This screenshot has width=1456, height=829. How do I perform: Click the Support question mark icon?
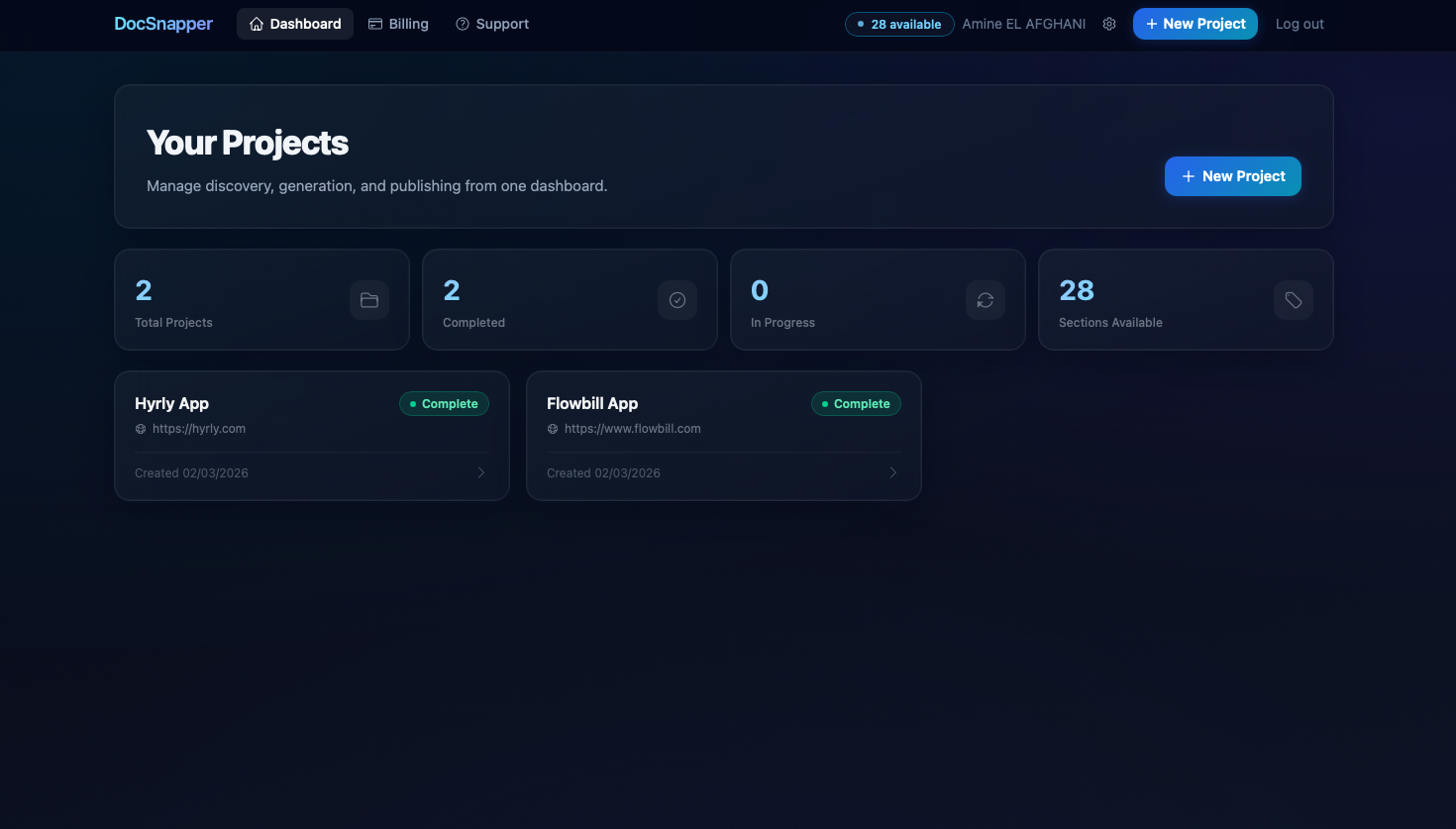pos(462,23)
